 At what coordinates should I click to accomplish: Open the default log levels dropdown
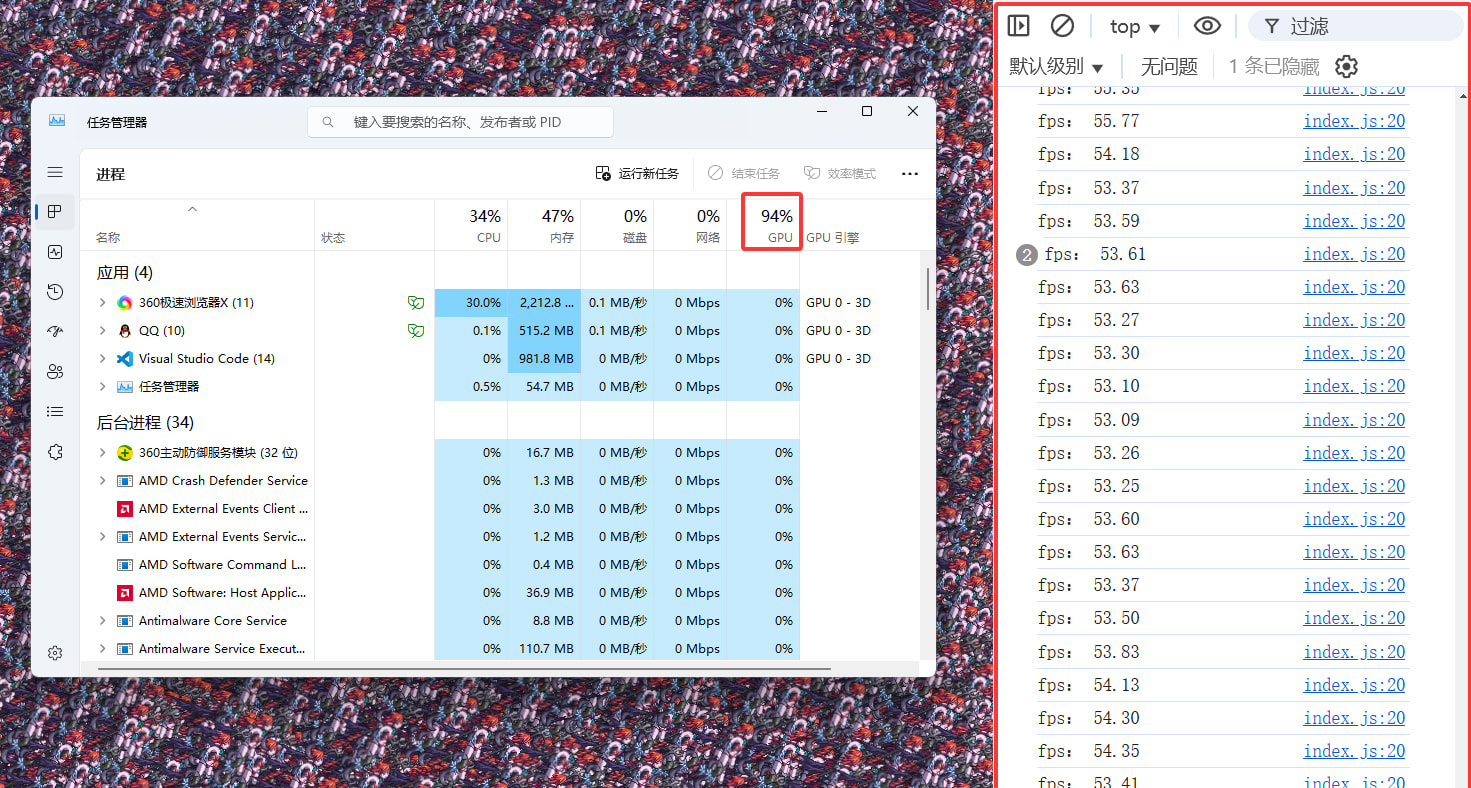click(x=1056, y=67)
